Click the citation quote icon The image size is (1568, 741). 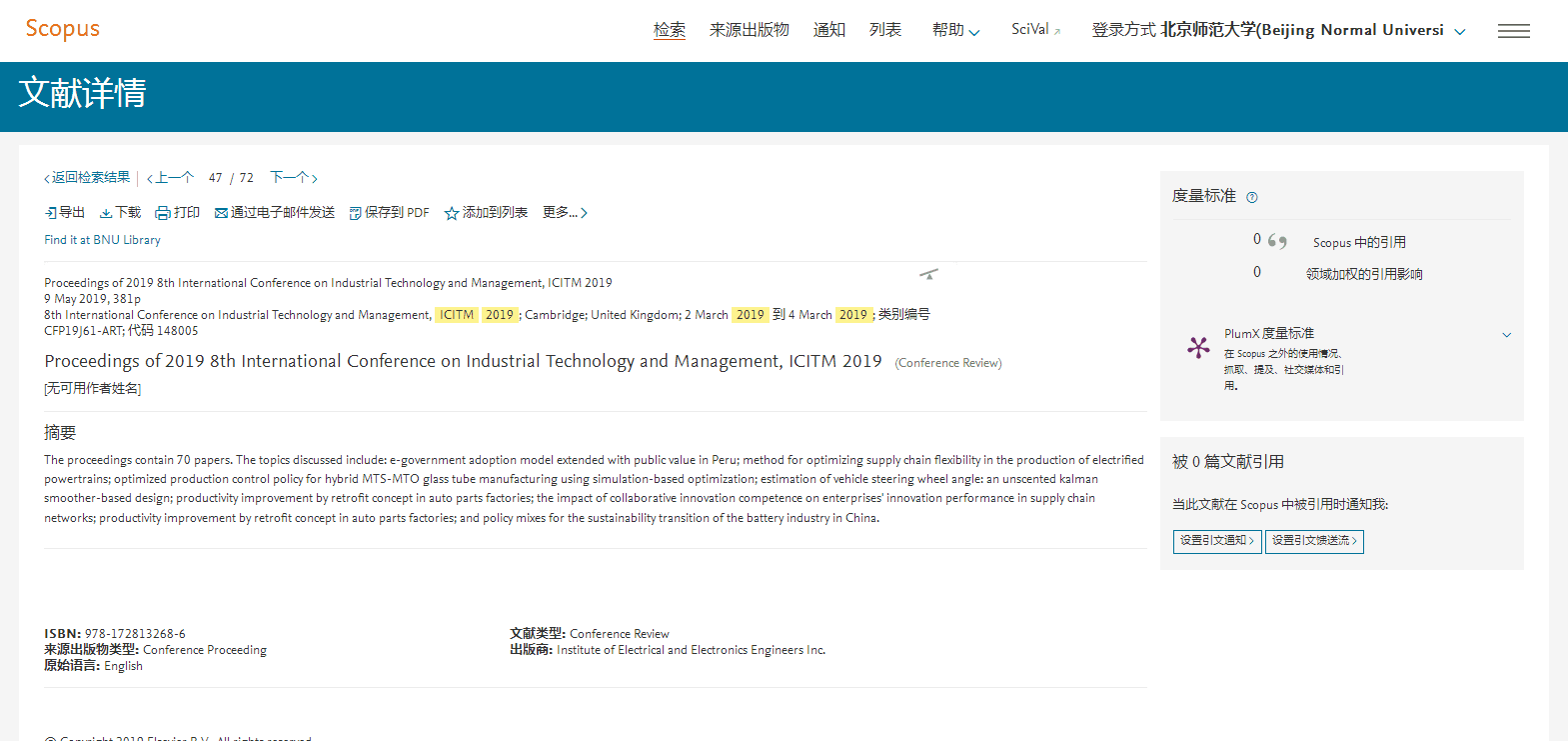[1277, 241]
